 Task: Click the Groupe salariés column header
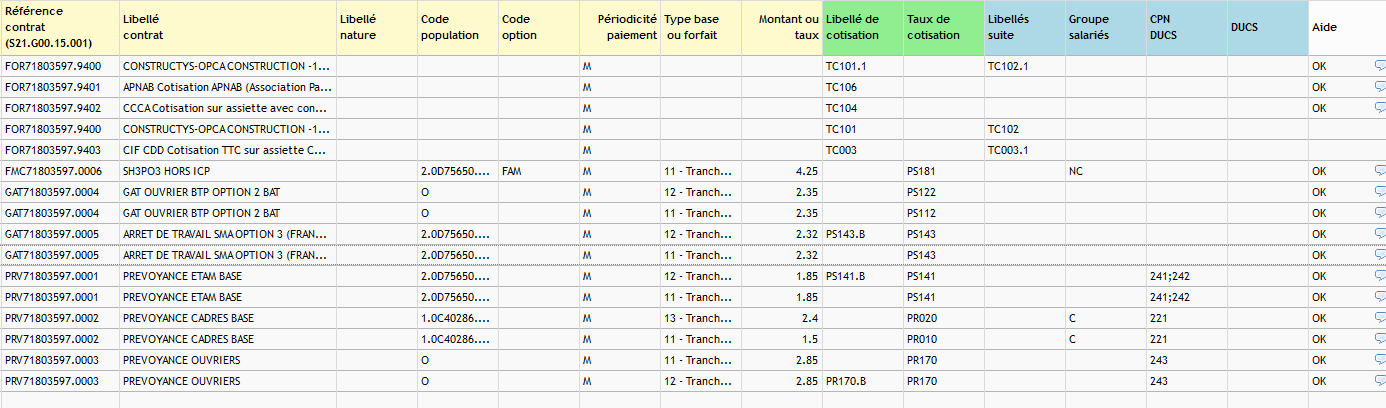tap(1105, 27)
